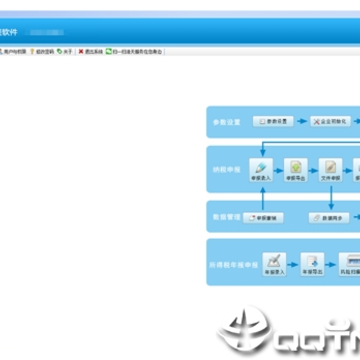Click the 数据管理 section label

tap(227, 217)
